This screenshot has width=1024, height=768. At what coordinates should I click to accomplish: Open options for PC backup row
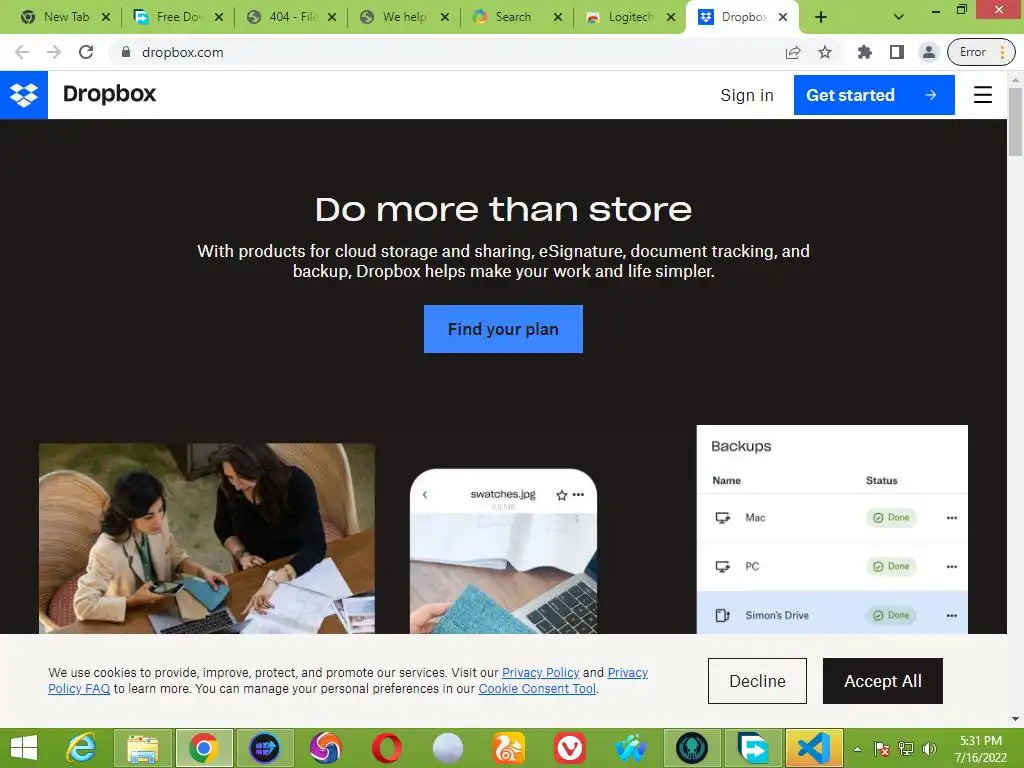pyautogui.click(x=952, y=566)
